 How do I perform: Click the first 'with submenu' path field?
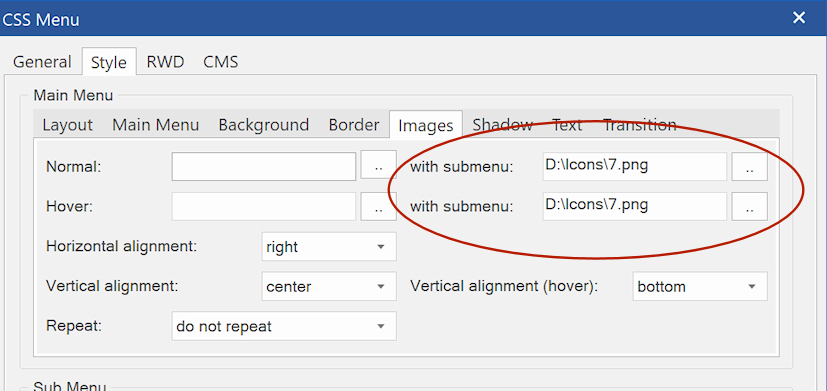635,167
